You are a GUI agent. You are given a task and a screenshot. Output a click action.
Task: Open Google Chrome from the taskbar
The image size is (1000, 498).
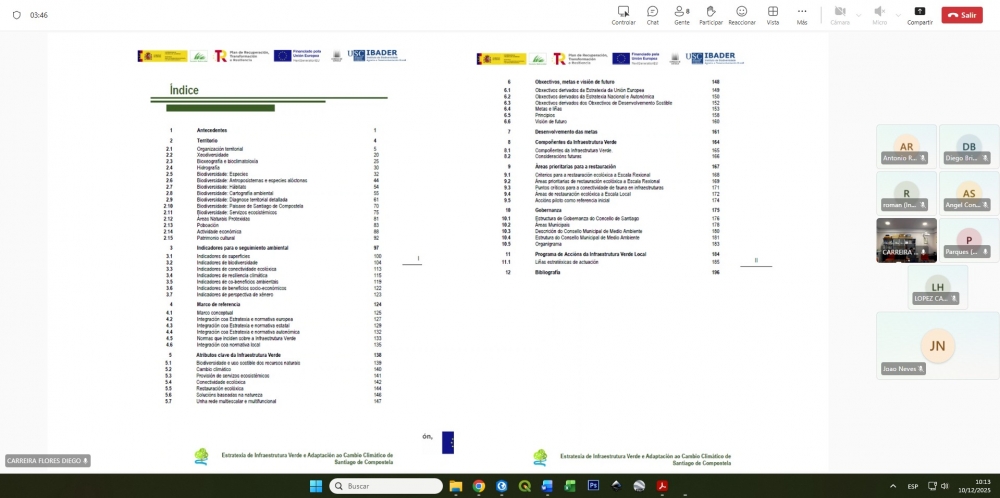click(x=479, y=486)
